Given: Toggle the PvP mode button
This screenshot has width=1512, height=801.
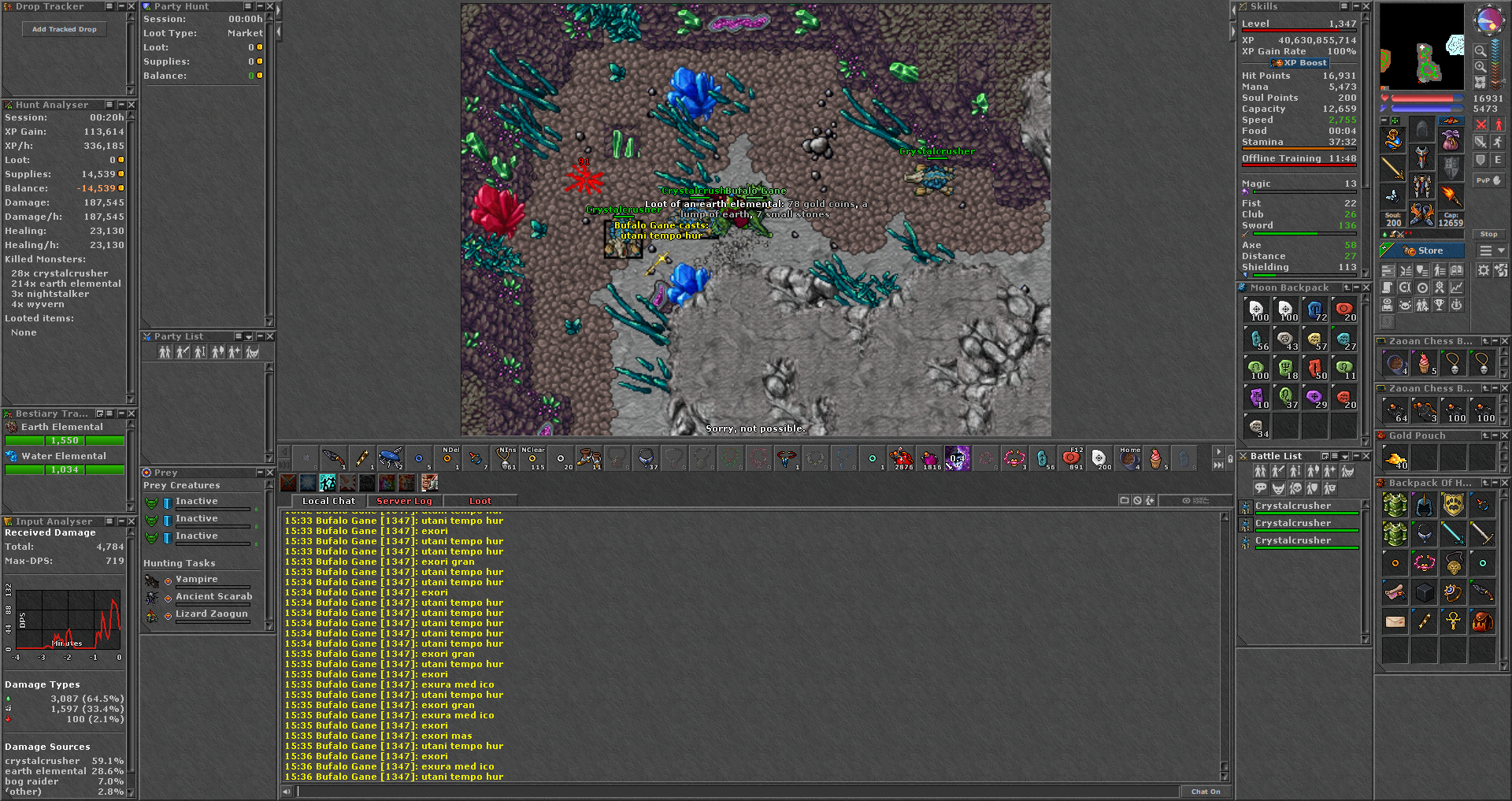Looking at the screenshot, I should [x=1488, y=180].
